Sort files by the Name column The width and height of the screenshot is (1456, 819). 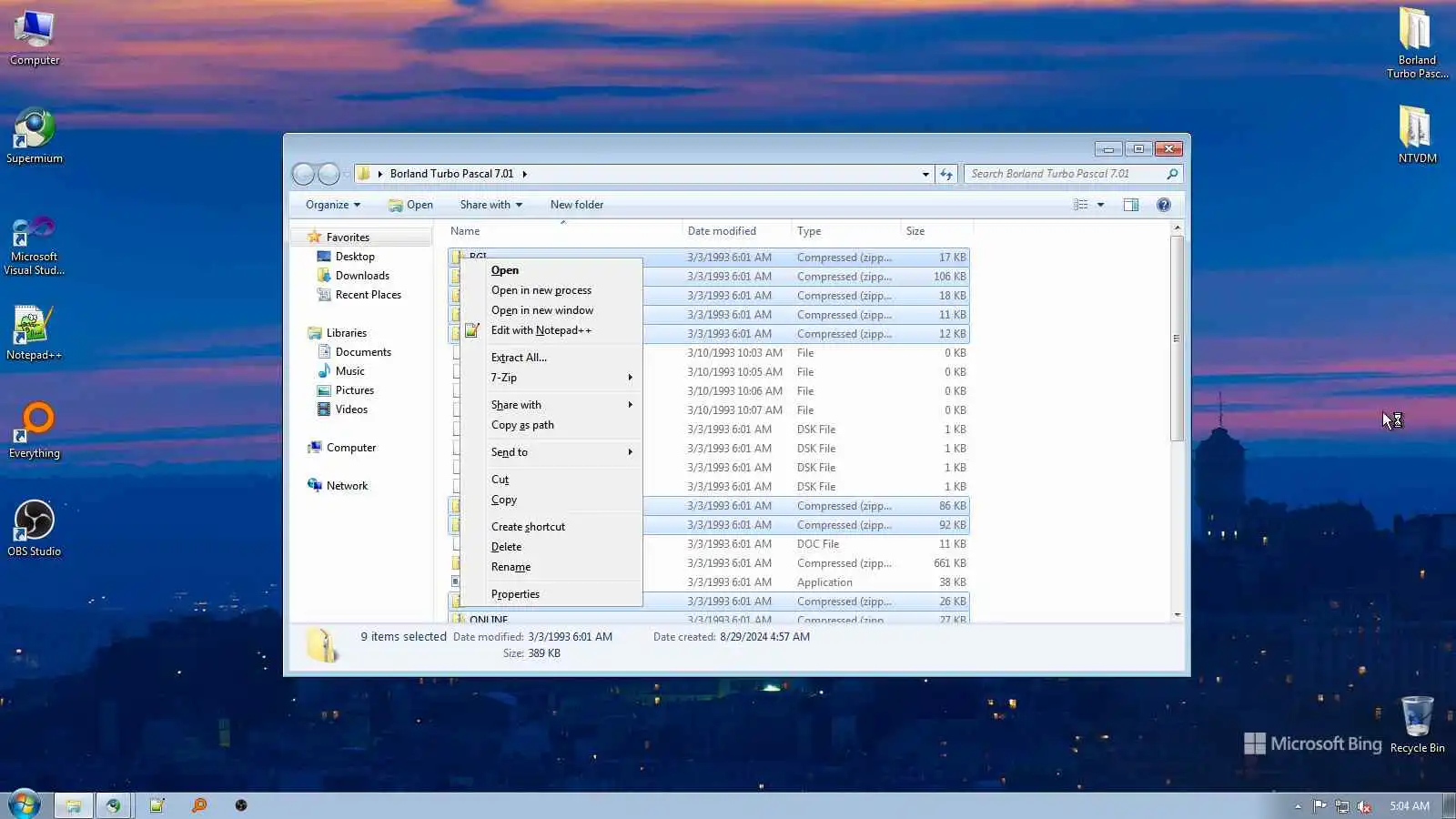tap(564, 231)
